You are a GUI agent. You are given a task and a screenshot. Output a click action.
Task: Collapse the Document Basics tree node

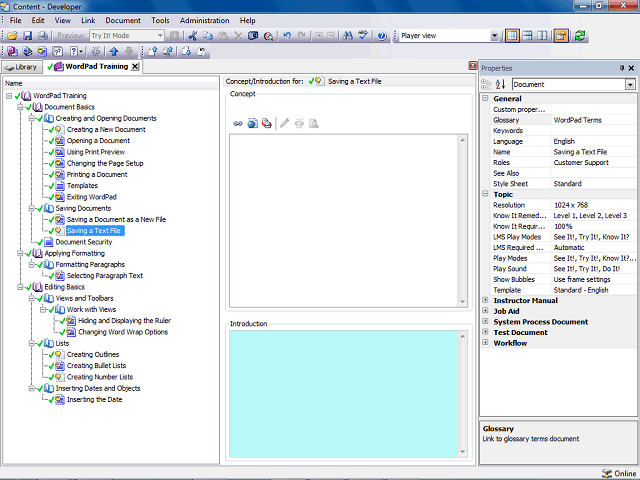click(x=20, y=107)
